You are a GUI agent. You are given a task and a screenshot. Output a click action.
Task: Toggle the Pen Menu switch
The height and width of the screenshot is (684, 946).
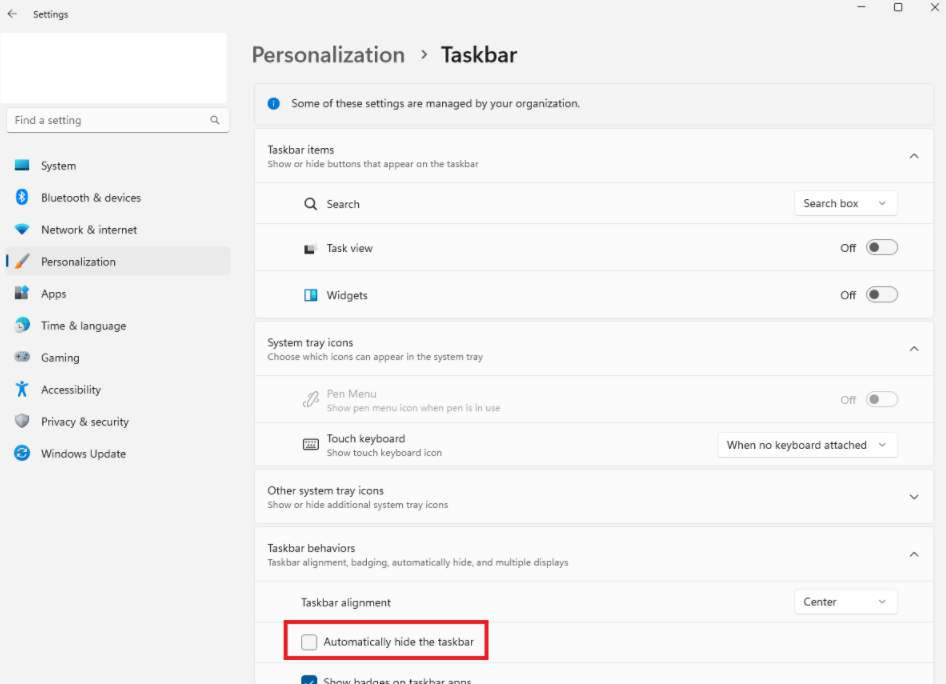[881, 399]
